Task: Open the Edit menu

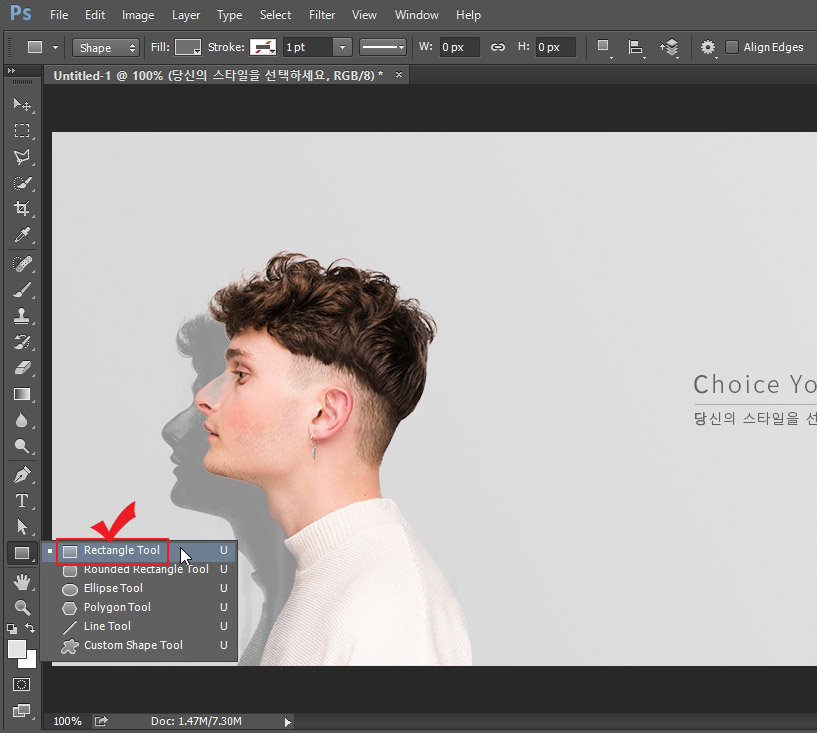Action: point(95,15)
